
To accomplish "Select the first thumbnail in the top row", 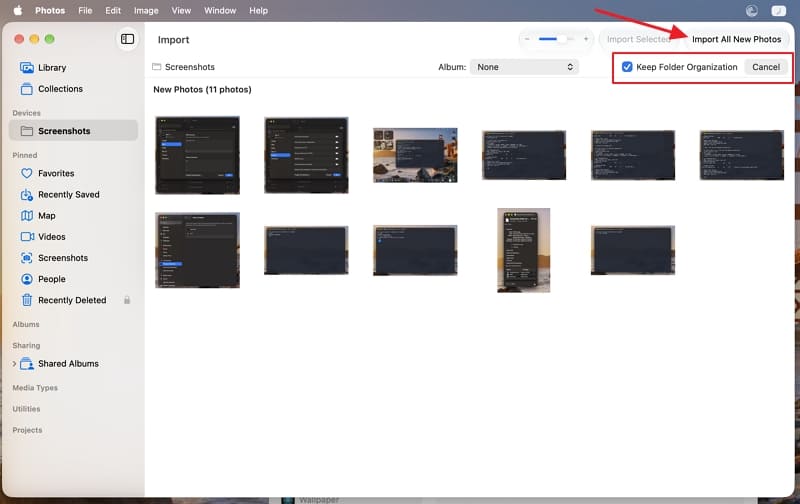I will coord(197,155).
